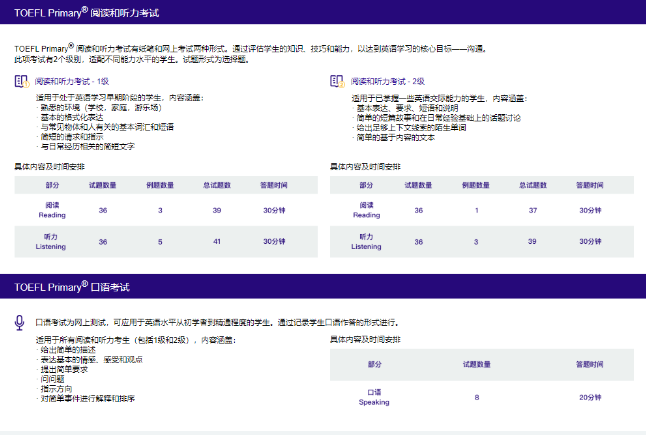
Task: Click '答题时间' header in the Level 1 table
Action: pos(274,185)
